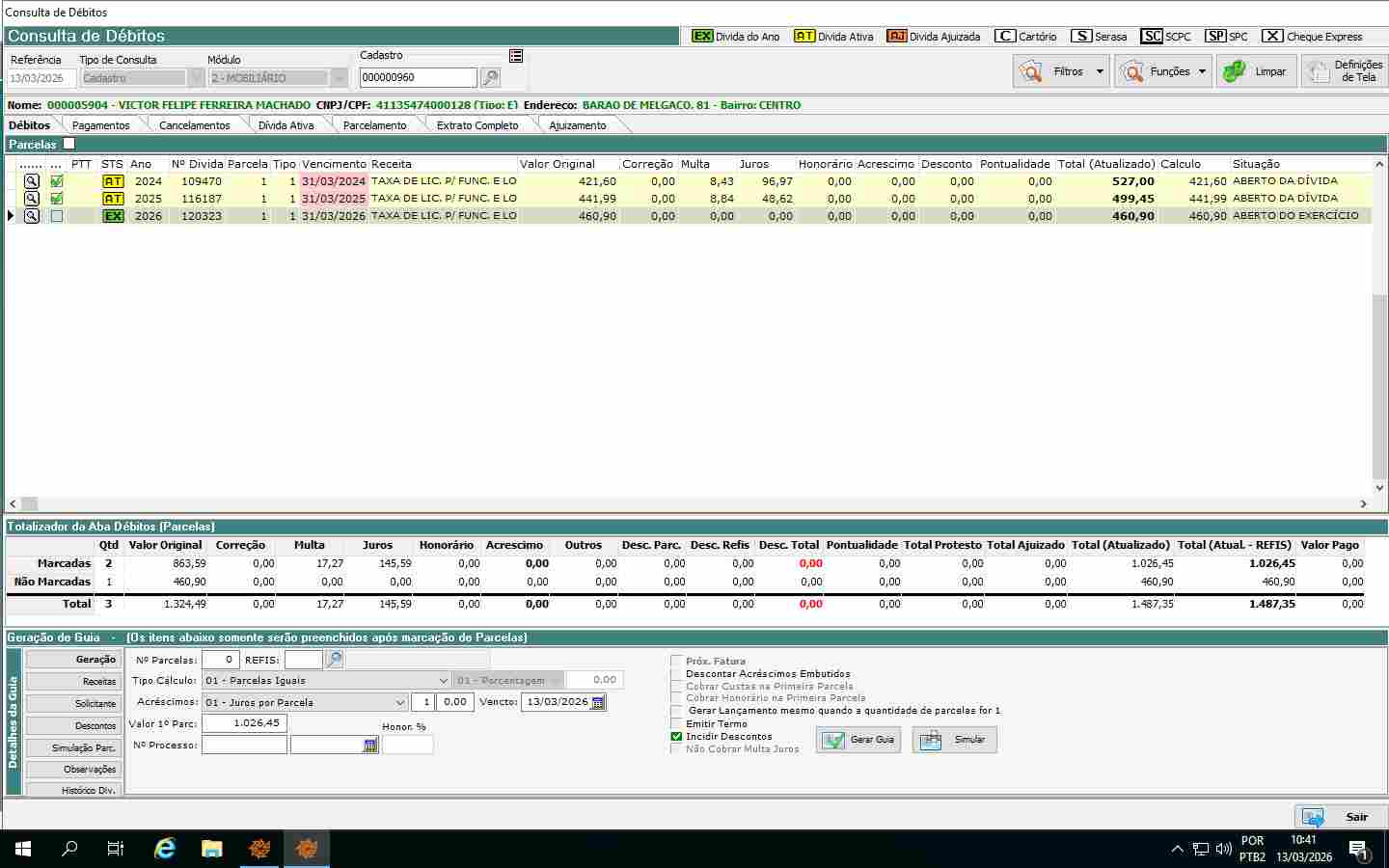1389x868 pixels.
Task: Expand the Acréscimos Juros por Parcela dropdown
Action: 399,703
